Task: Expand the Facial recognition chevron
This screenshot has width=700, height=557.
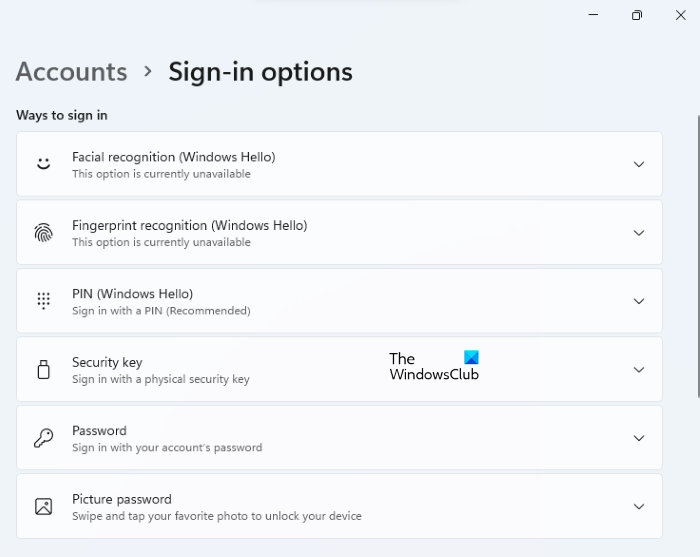Action: pyautogui.click(x=639, y=164)
